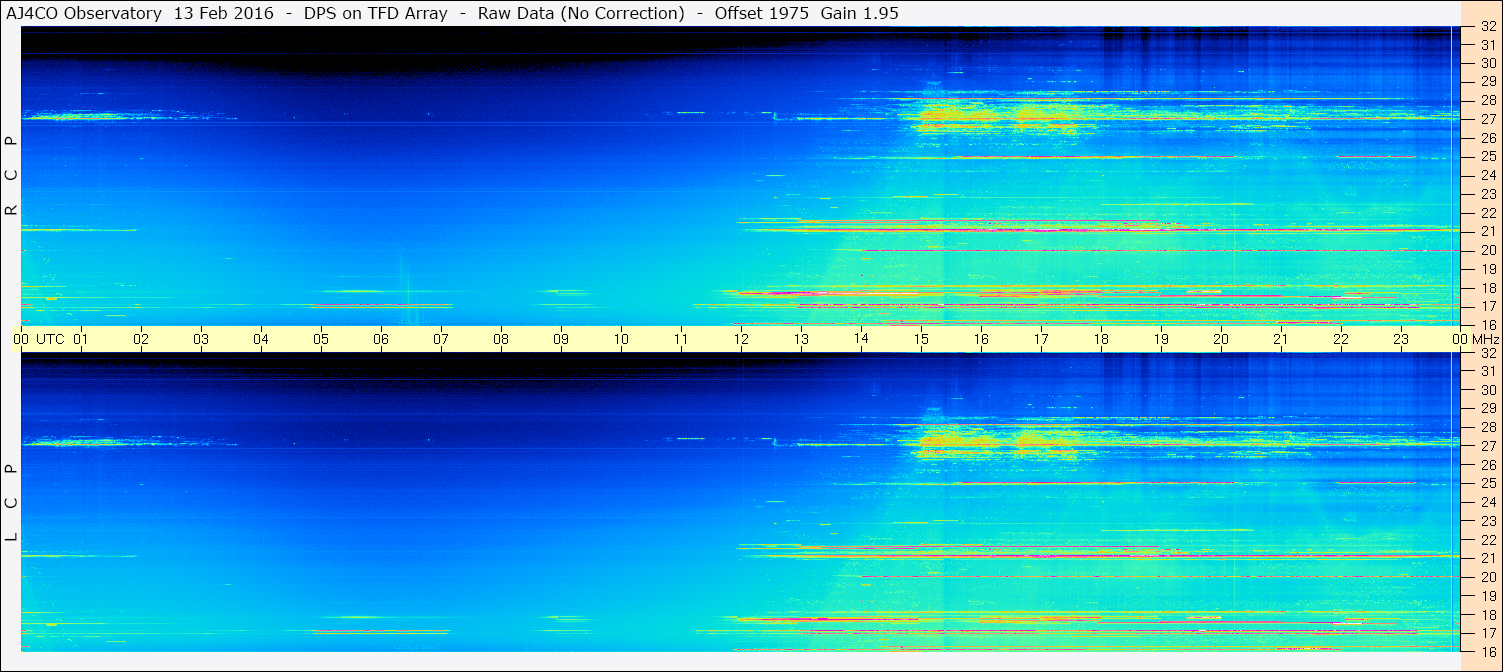Click the 'UTC' label on the time axis

50,339
